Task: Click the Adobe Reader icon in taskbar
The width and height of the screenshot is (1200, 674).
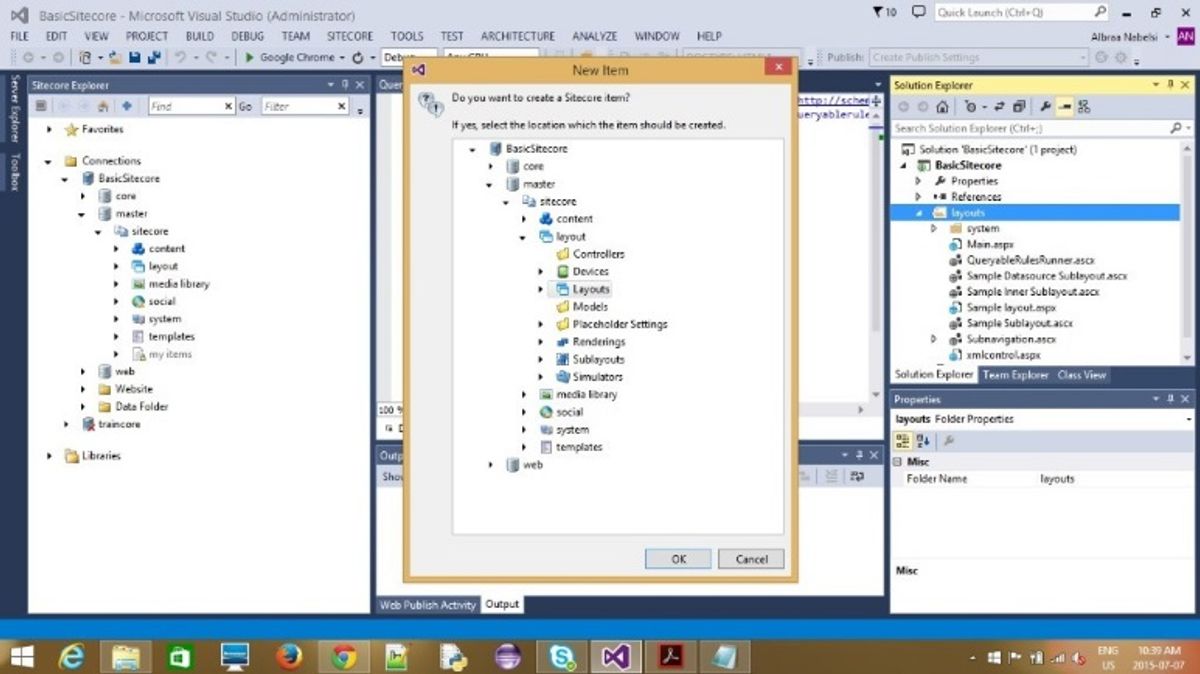Action: (669, 656)
